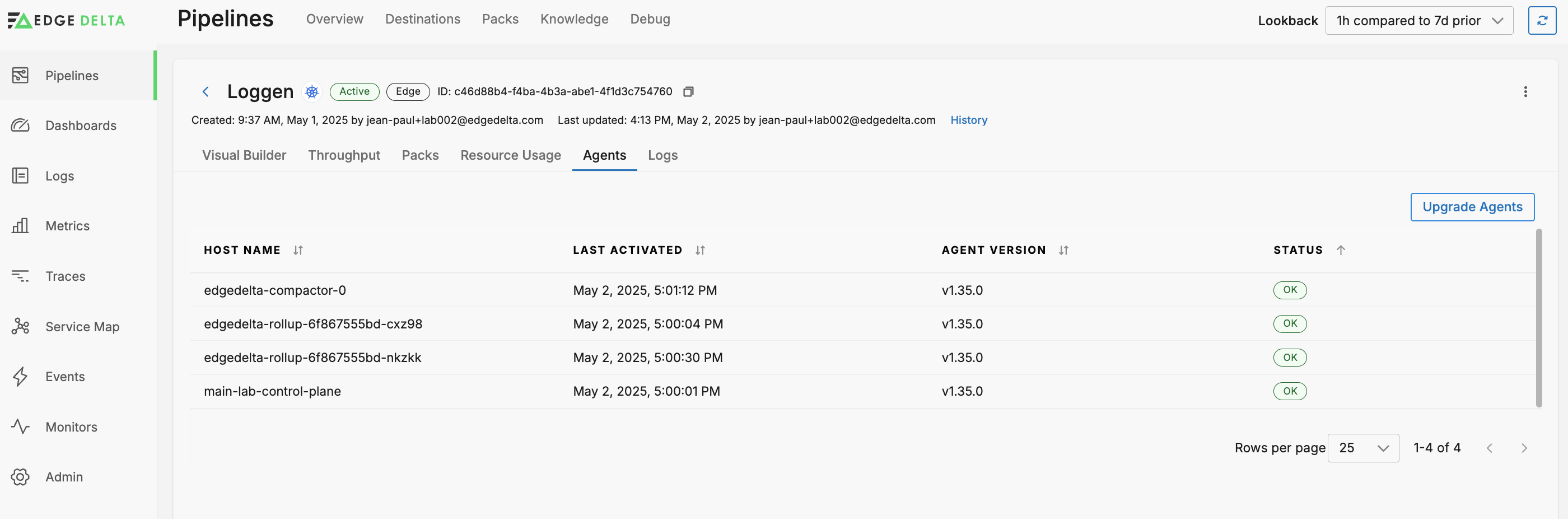Click the Edge Delta logo
This screenshot has width=1568, height=519.
(66, 20)
